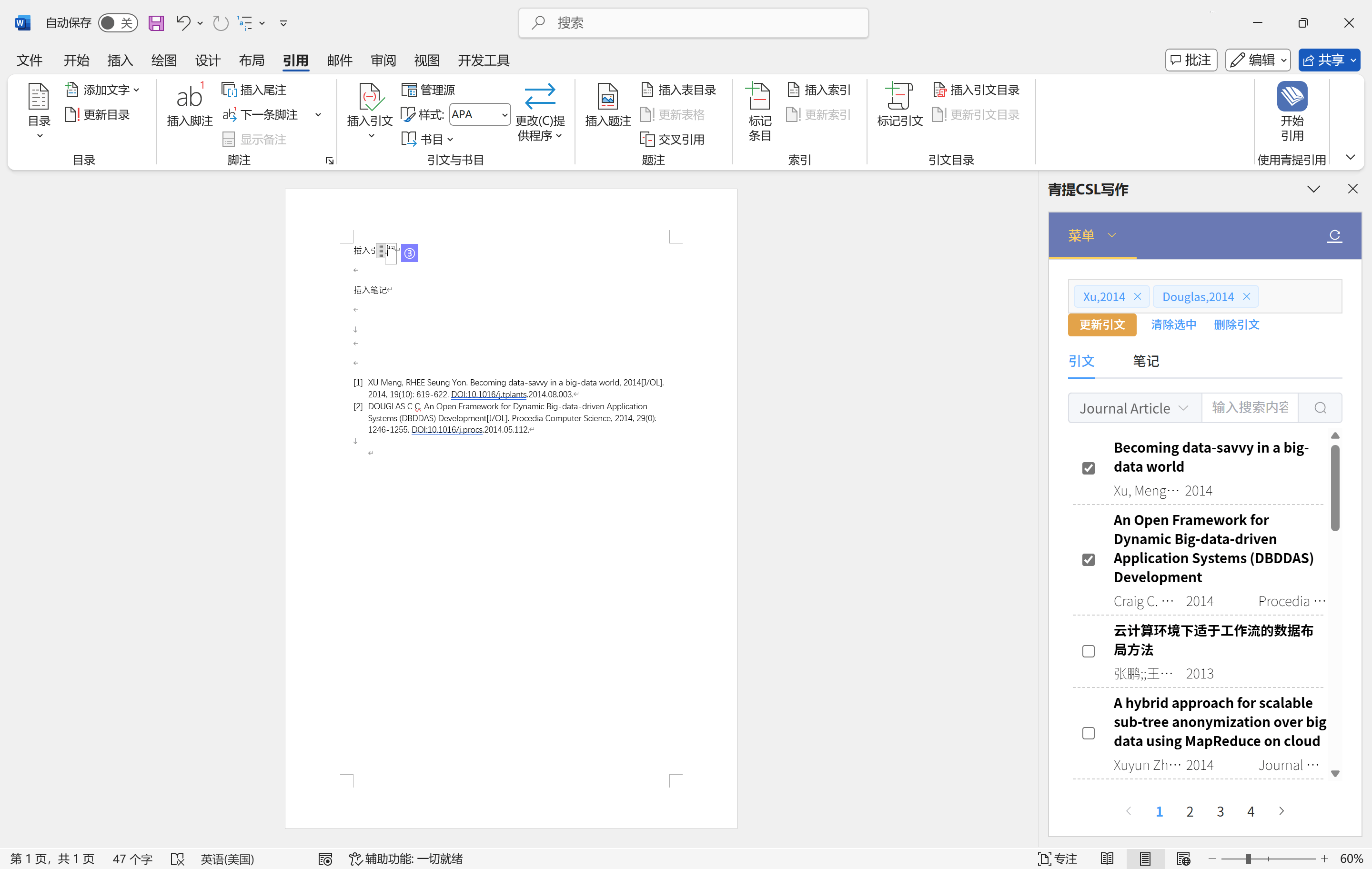The height and width of the screenshot is (869, 1372).
Task: Uncheck Becoming data-savvy in a big-data world
Action: click(x=1088, y=468)
